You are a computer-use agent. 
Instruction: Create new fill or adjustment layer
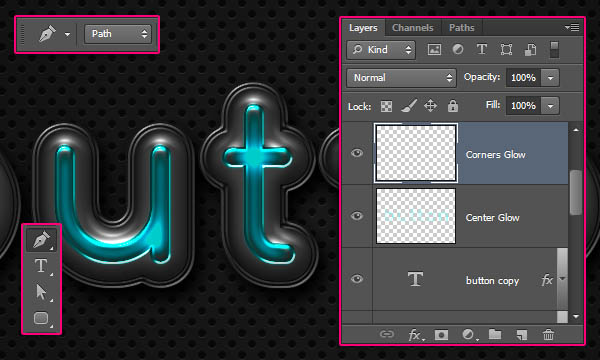pos(469,335)
